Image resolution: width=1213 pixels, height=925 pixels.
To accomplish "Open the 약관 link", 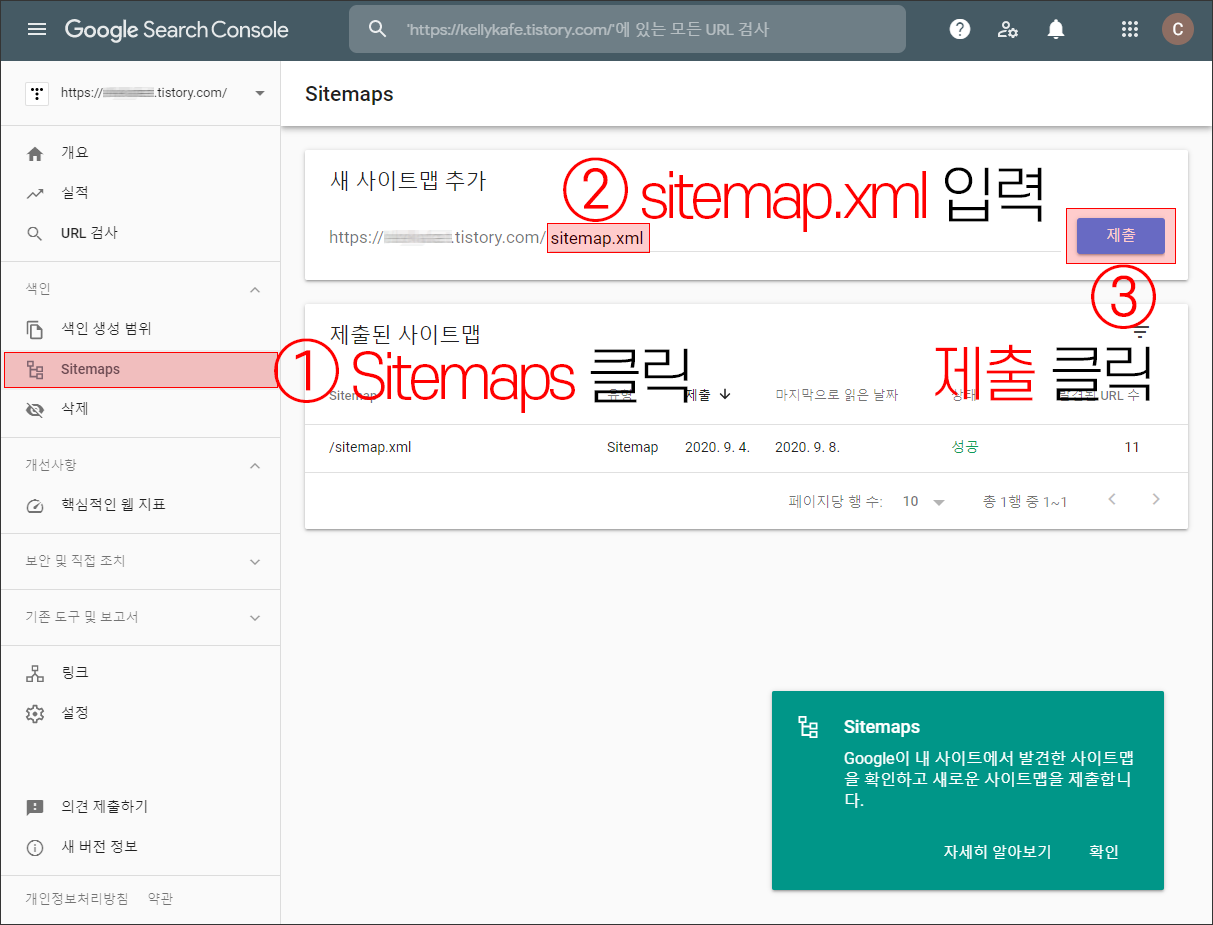I will click(x=160, y=899).
